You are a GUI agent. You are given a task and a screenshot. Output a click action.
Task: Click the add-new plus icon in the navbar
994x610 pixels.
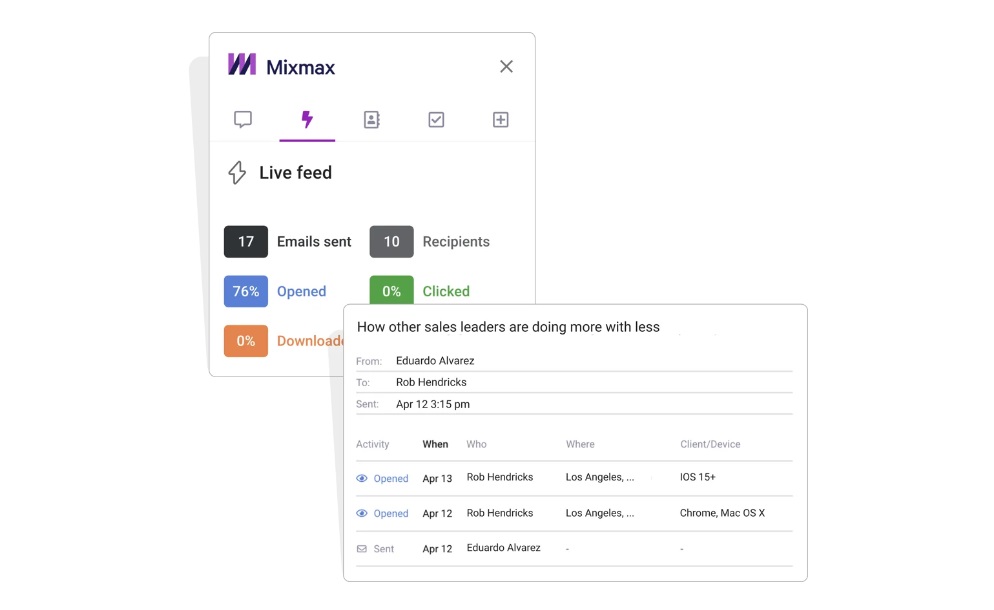(x=500, y=119)
